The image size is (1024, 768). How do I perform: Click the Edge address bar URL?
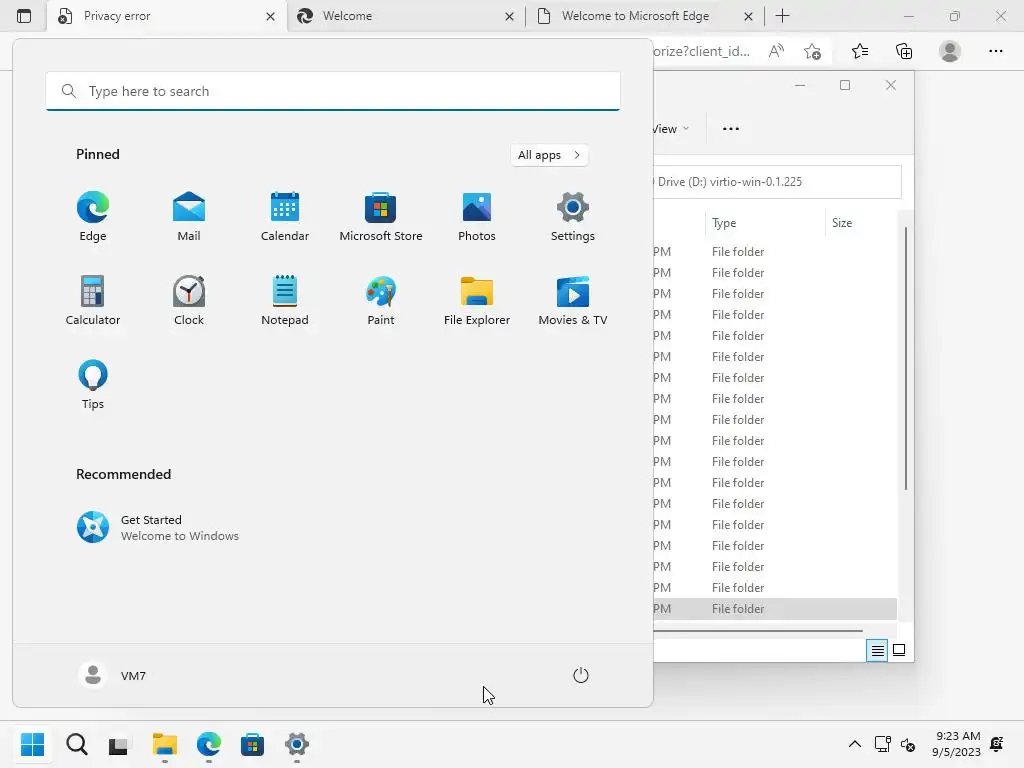[702, 51]
